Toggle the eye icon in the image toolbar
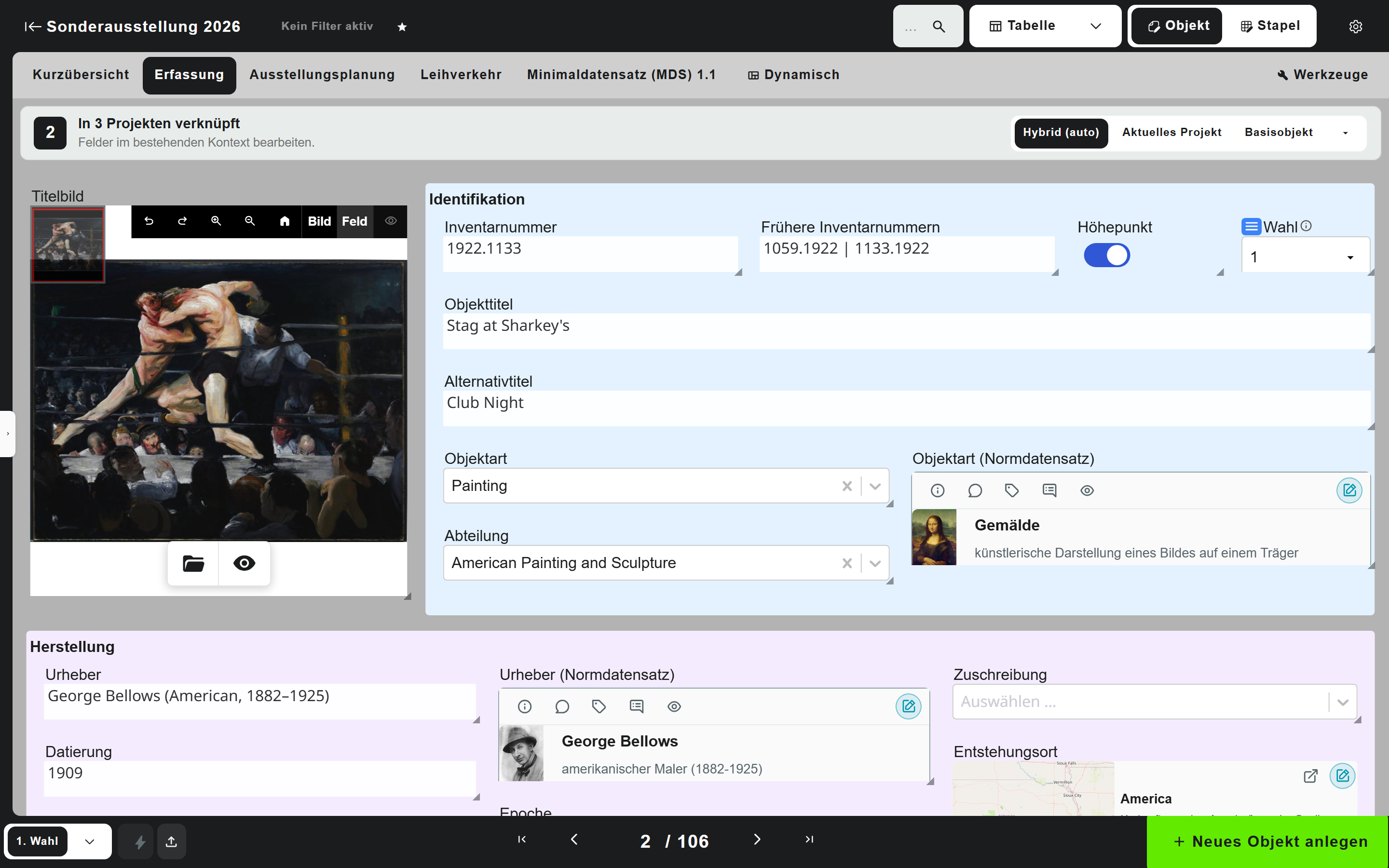This screenshot has height=868, width=1389. (x=391, y=221)
